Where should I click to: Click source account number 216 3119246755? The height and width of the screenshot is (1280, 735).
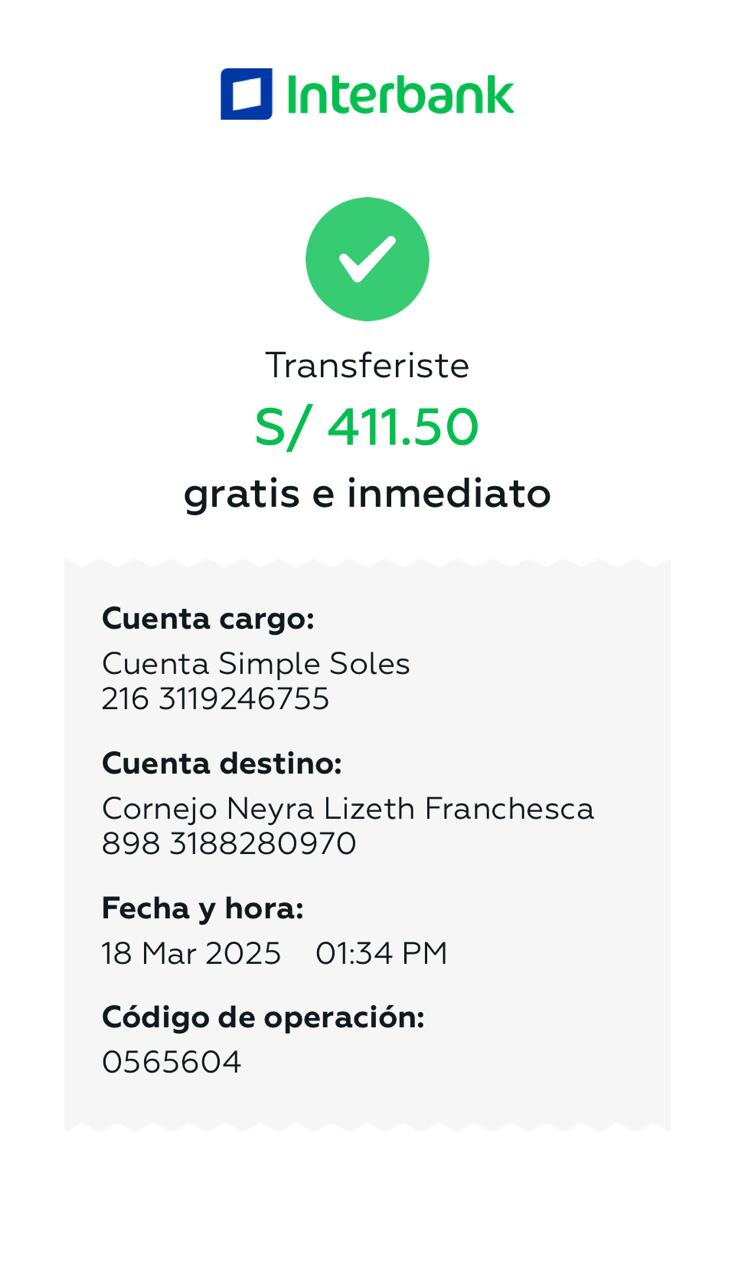(215, 699)
